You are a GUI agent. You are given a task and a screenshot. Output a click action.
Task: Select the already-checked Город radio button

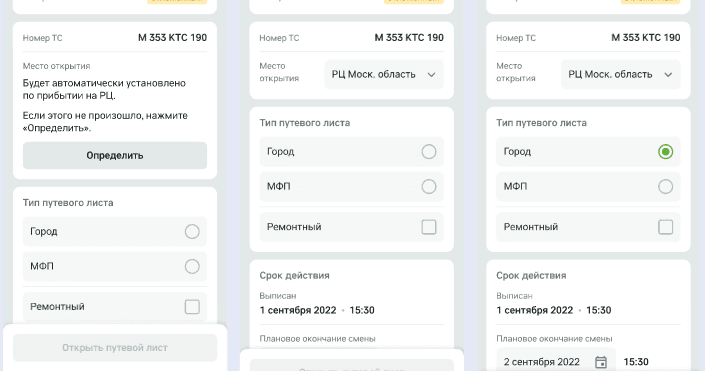click(x=665, y=152)
